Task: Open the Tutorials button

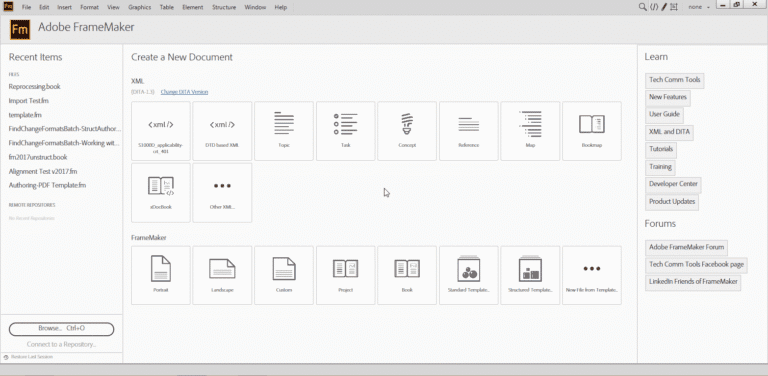Action: 661,149
